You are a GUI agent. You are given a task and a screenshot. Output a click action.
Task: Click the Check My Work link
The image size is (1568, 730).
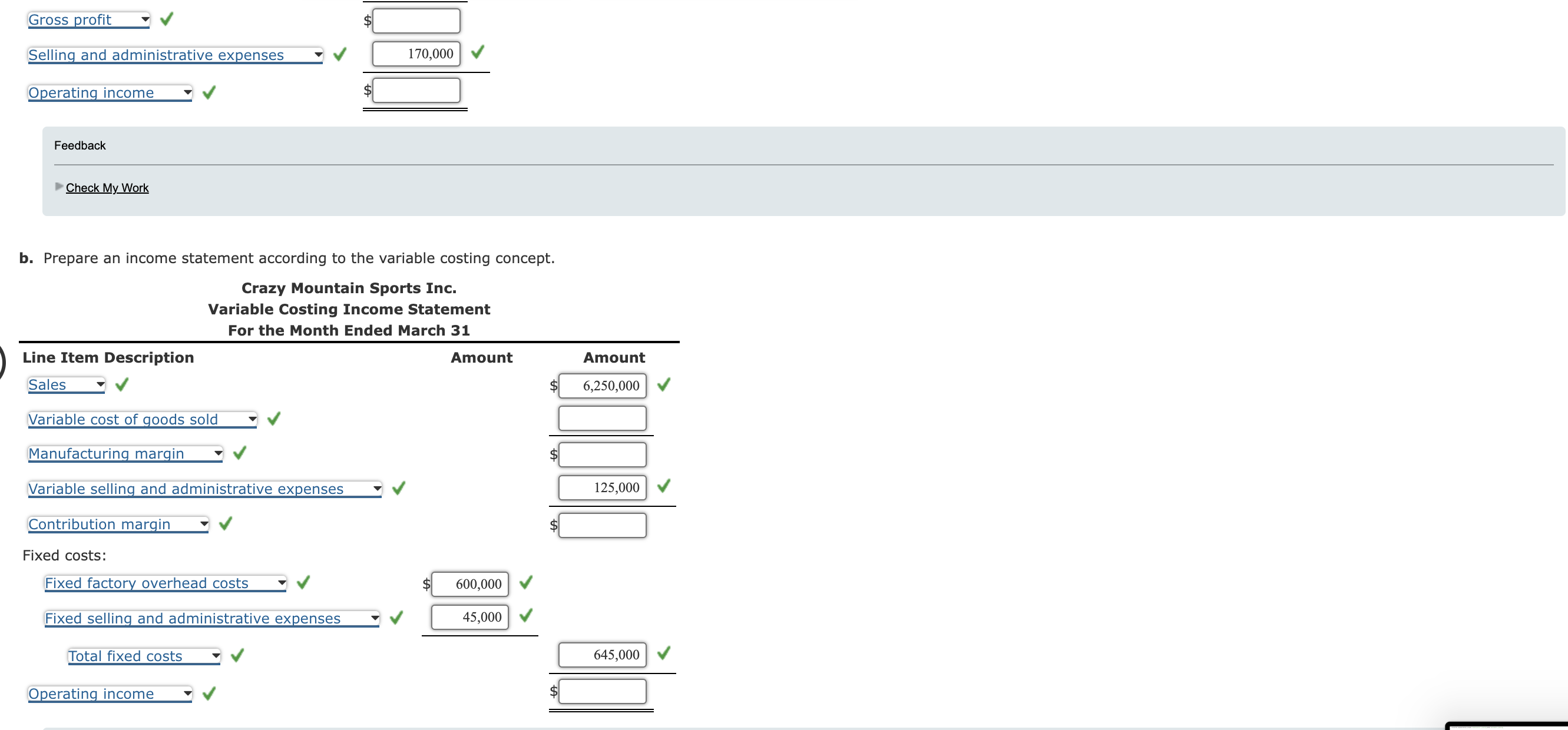coord(107,187)
